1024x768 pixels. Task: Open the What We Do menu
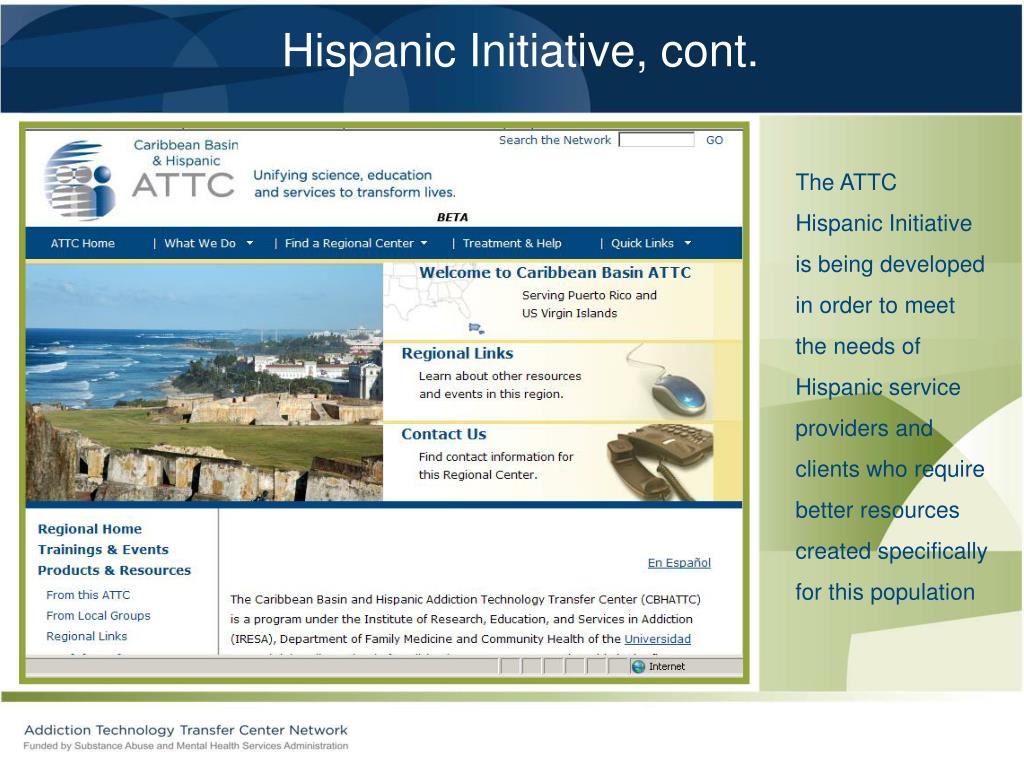point(200,243)
